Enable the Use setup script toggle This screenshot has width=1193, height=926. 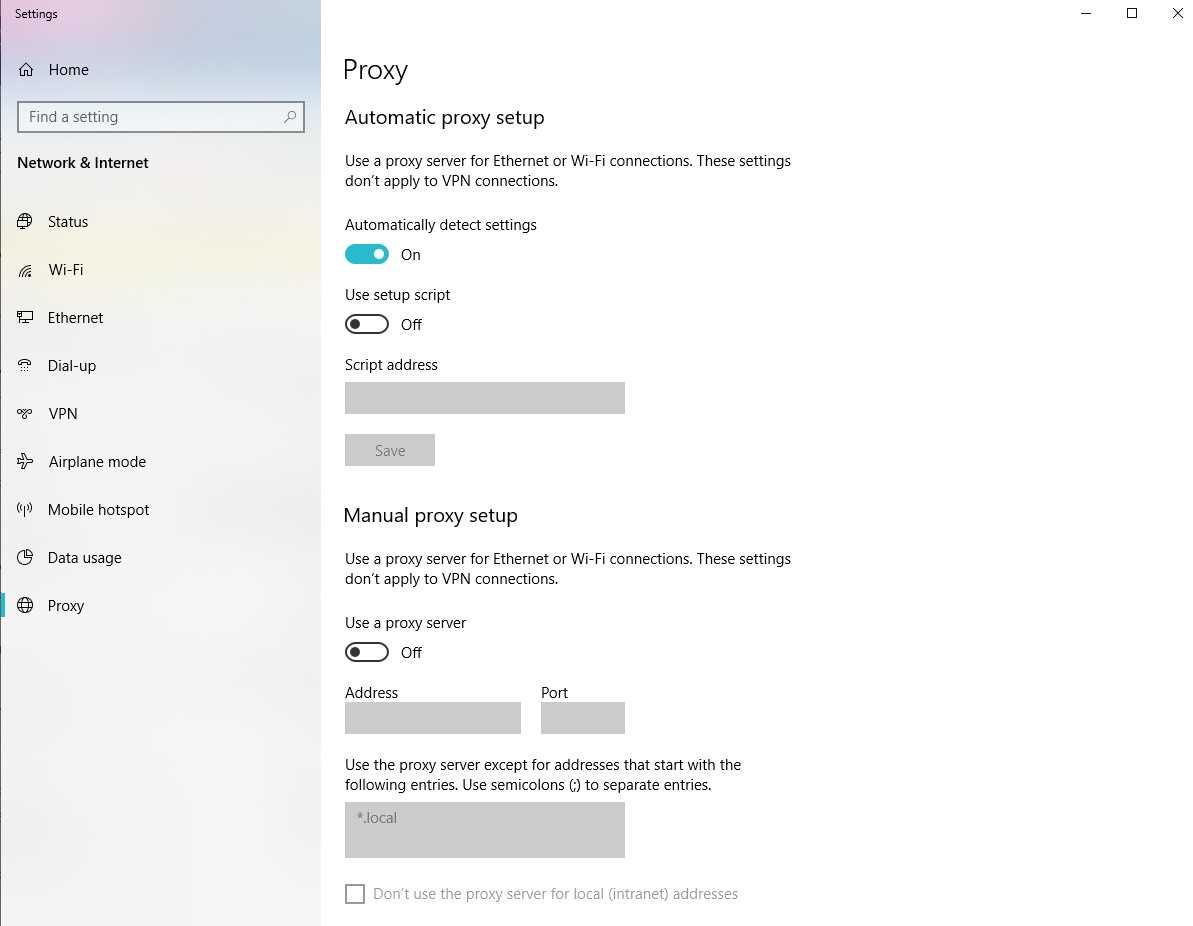(367, 324)
